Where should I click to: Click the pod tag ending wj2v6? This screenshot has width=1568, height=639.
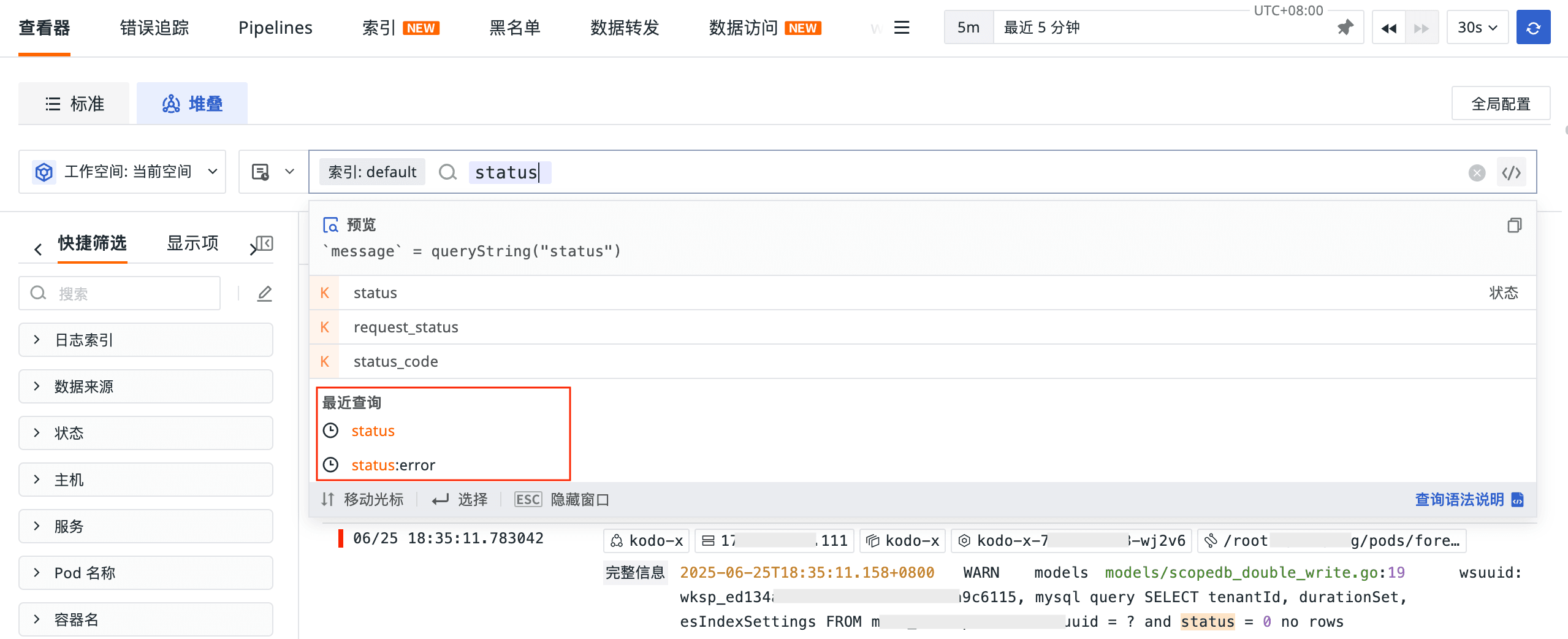[x=1071, y=540]
